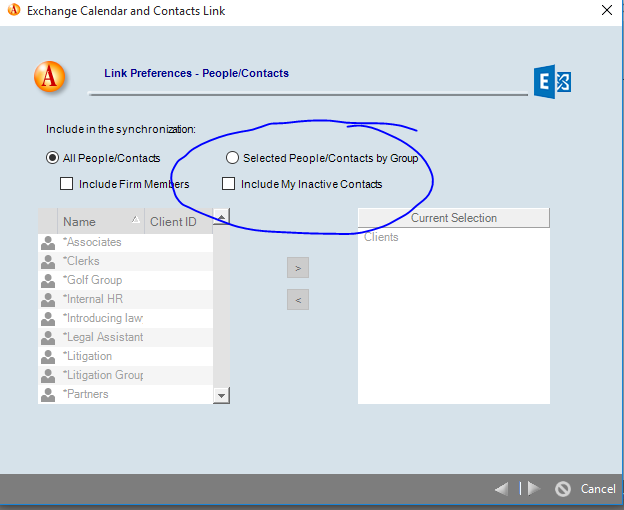Move the group list up with the scrollbar arrow
Screen dimensions: 624x510
click(221, 217)
